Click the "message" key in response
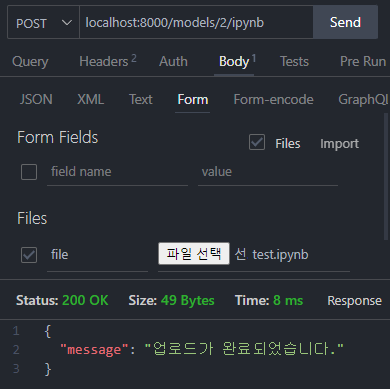 coord(94,350)
